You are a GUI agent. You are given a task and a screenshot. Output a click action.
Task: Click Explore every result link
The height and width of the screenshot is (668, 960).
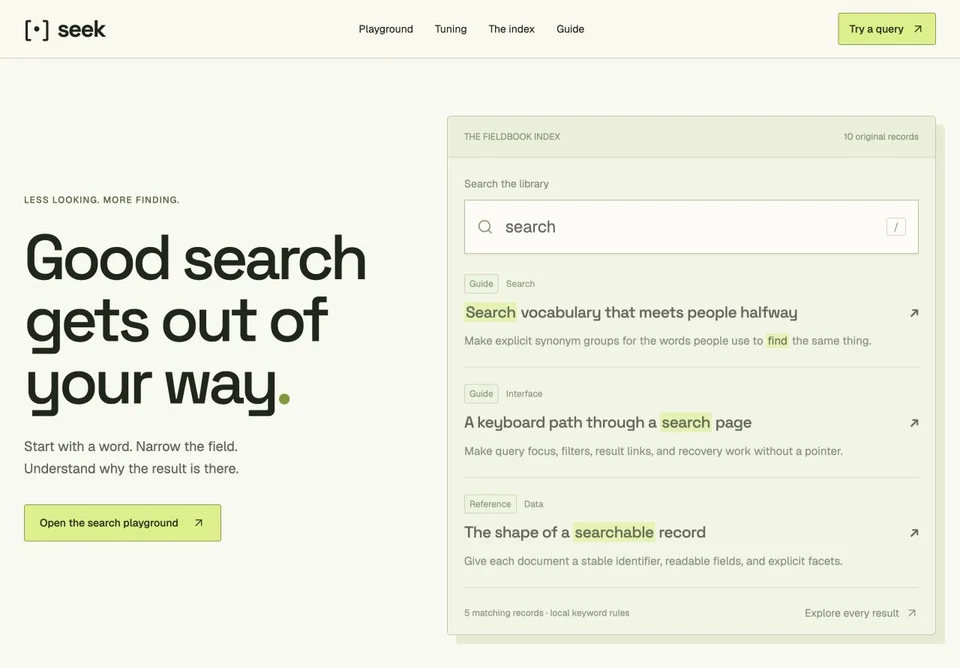click(860, 613)
